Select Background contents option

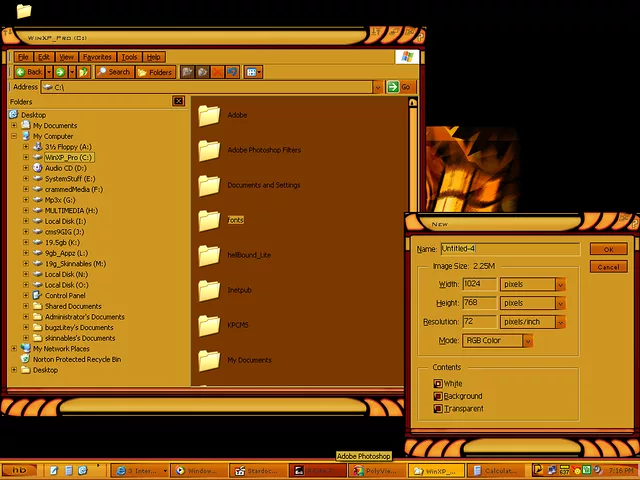pyautogui.click(x=438, y=396)
